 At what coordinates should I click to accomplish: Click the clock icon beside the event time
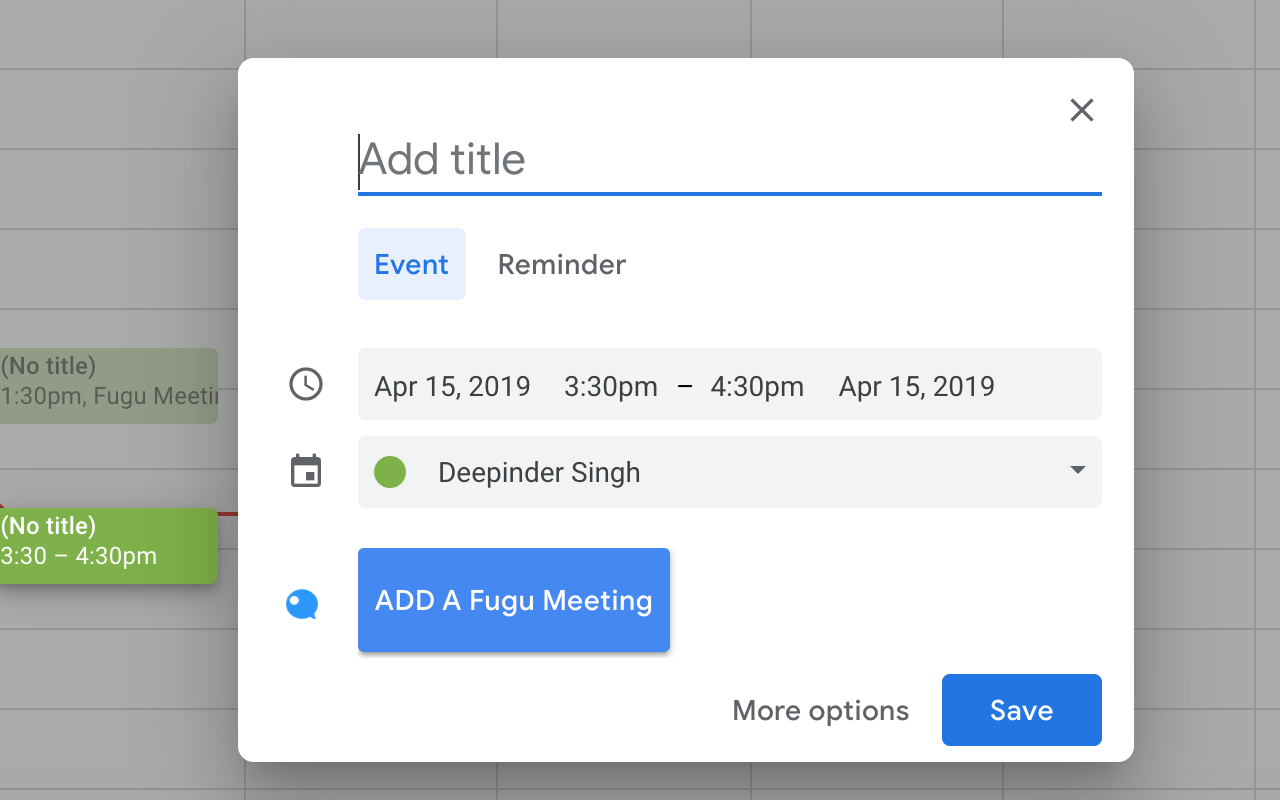tap(305, 384)
